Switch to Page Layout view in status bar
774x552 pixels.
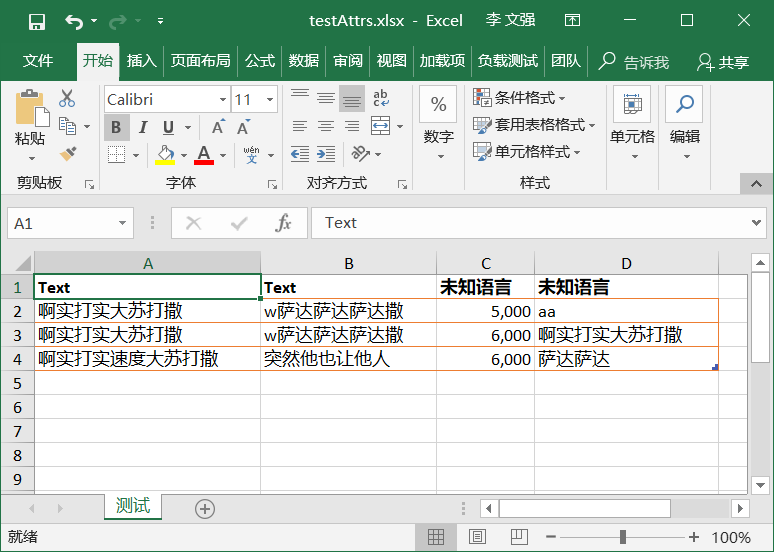pos(477,537)
